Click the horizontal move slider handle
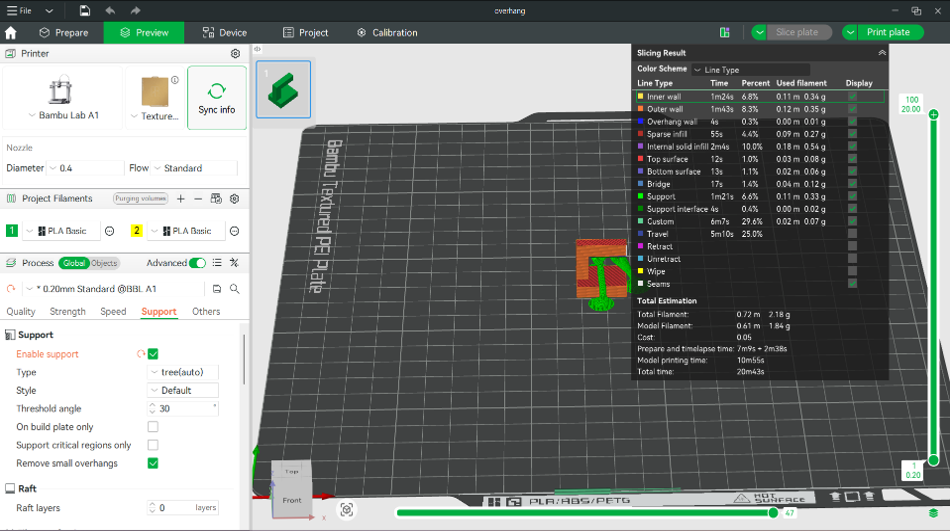This screenshot has width=950, height=531. tap(773, 513)
